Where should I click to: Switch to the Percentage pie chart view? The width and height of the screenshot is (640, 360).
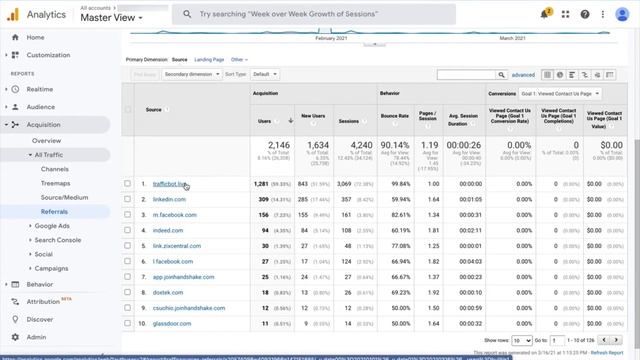[560, 75]
